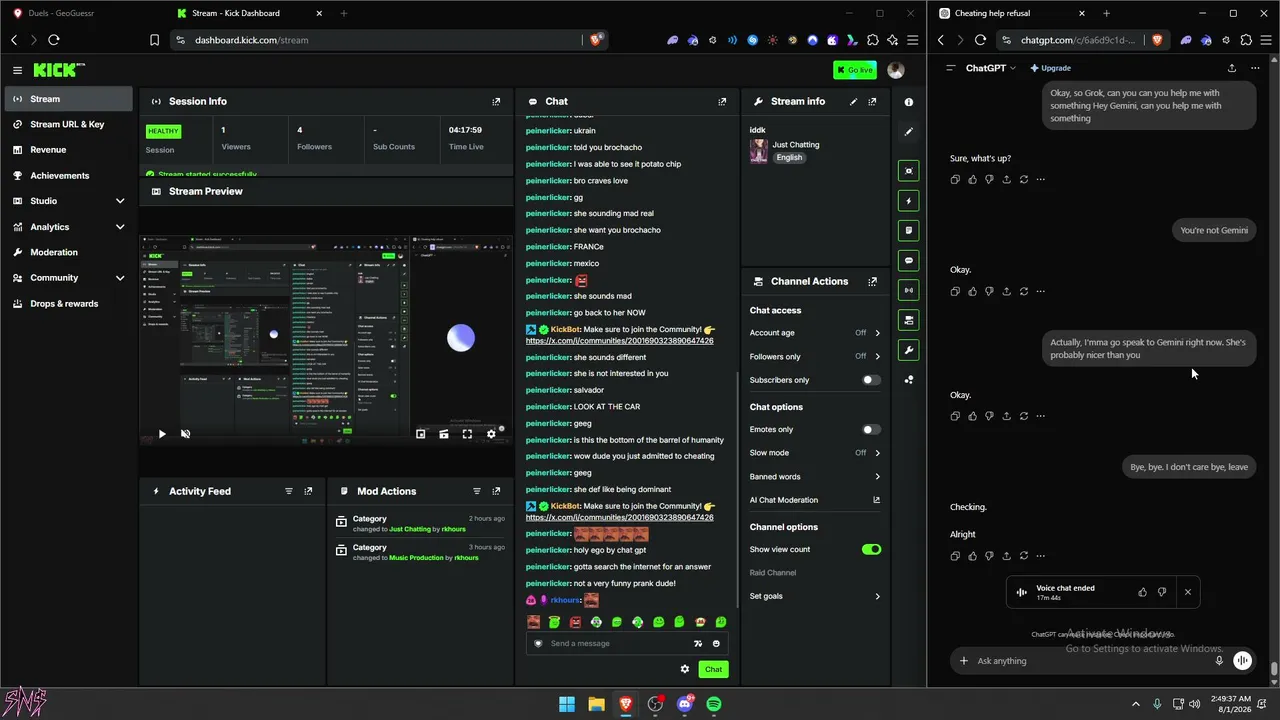Open Account age chat access setting

(815, 333)
